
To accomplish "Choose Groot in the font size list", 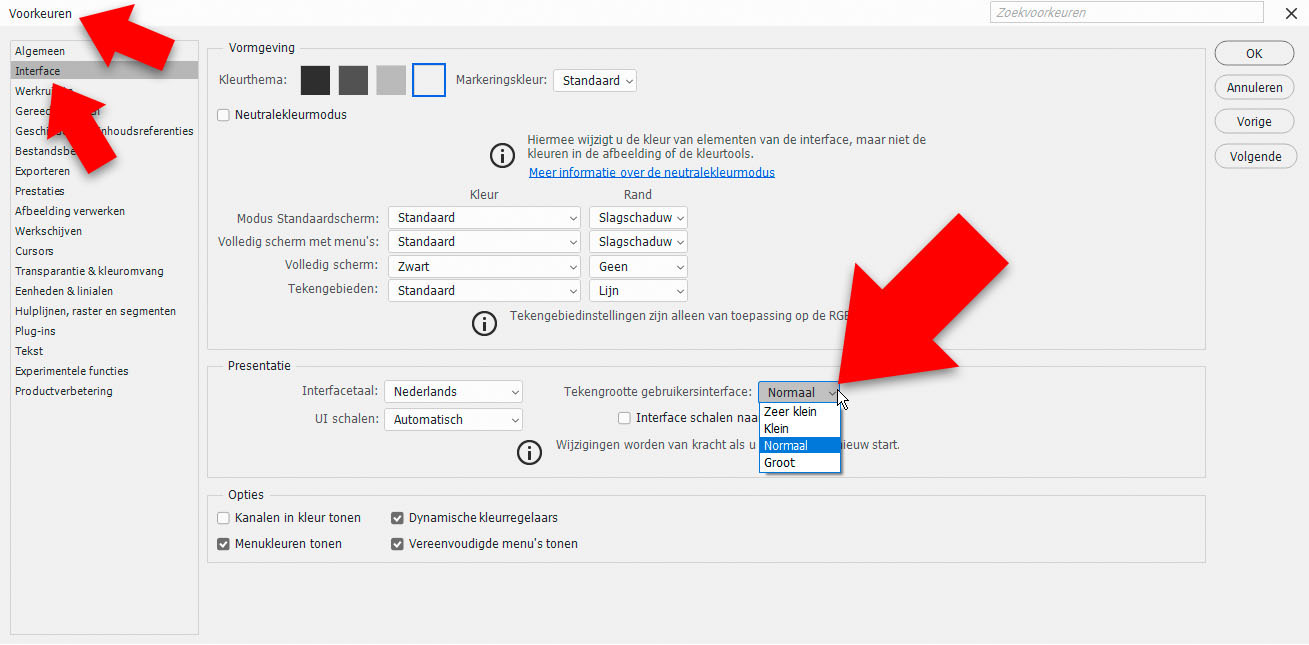I will click(780, 463).
